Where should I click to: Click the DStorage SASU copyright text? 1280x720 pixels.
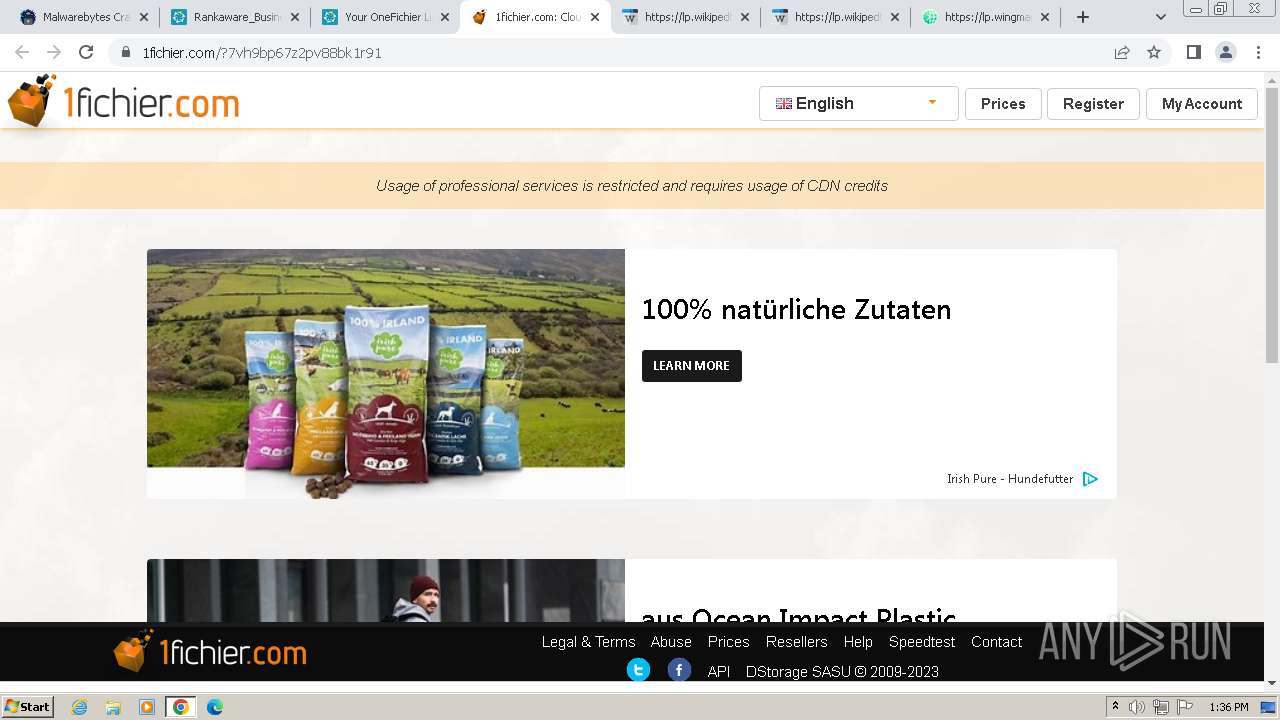click(842, 672)
